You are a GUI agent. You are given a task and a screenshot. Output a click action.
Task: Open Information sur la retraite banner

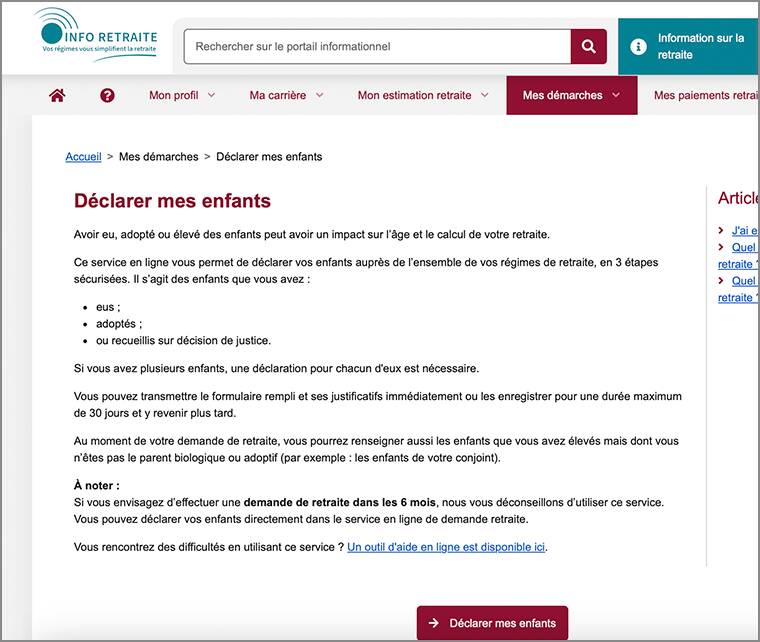[689, 47]
